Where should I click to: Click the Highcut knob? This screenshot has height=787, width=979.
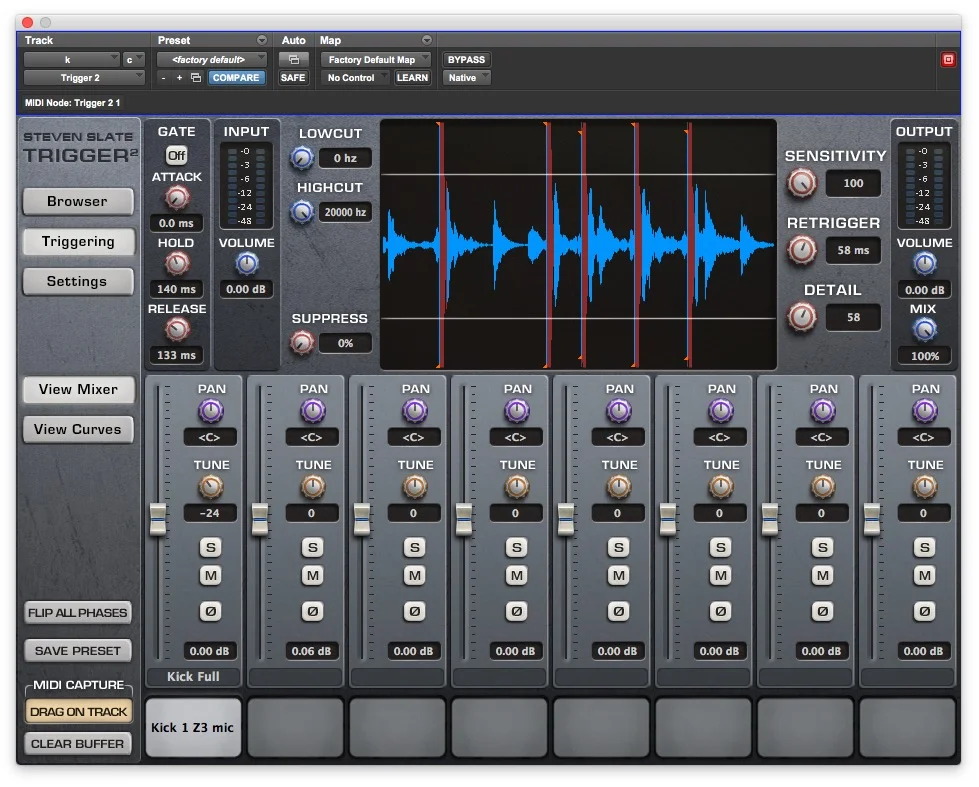tap(302, 212)
